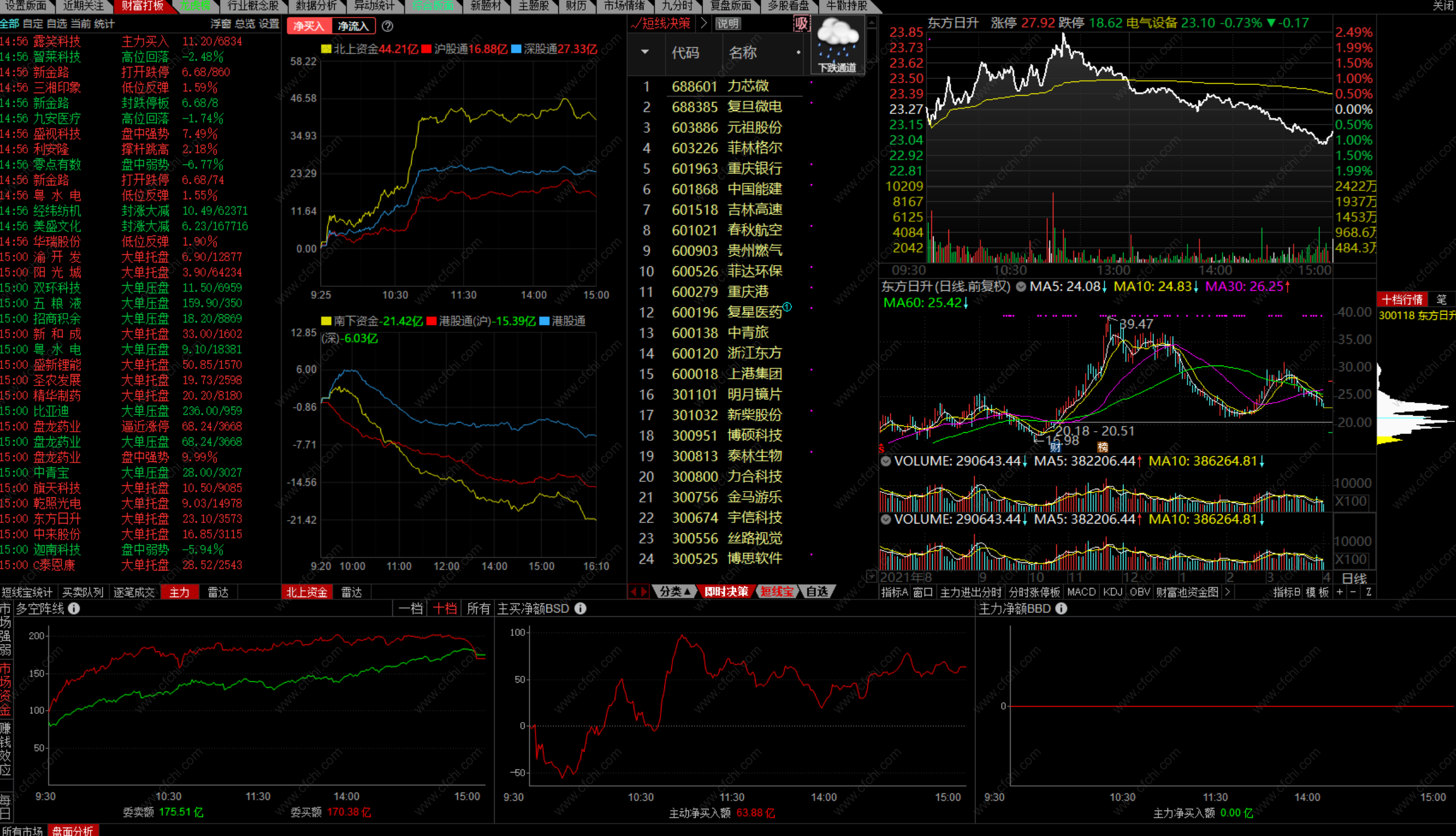Screen dimensions: 1456x836
Task: Switch to the MACD indicator tab
Action: (1081, 591)
